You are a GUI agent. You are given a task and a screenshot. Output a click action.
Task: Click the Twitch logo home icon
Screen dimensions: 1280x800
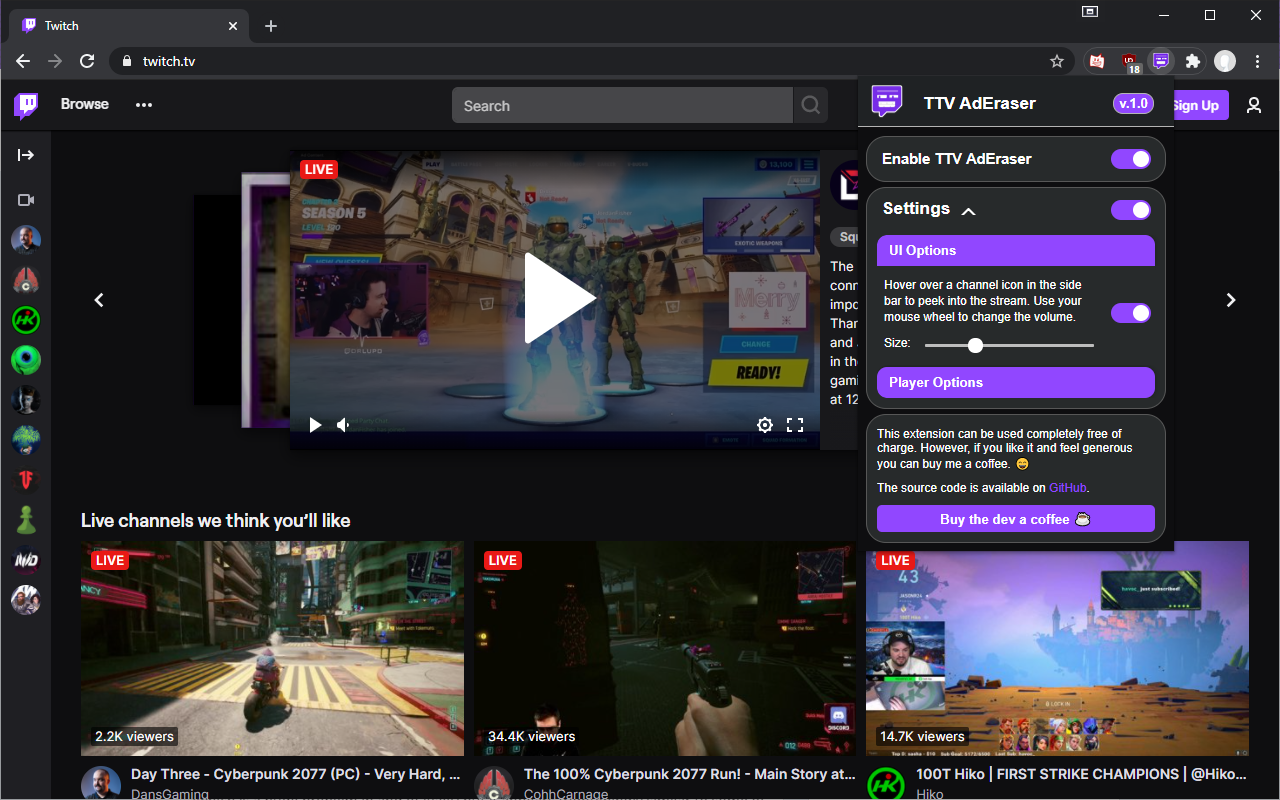(26, 105)
